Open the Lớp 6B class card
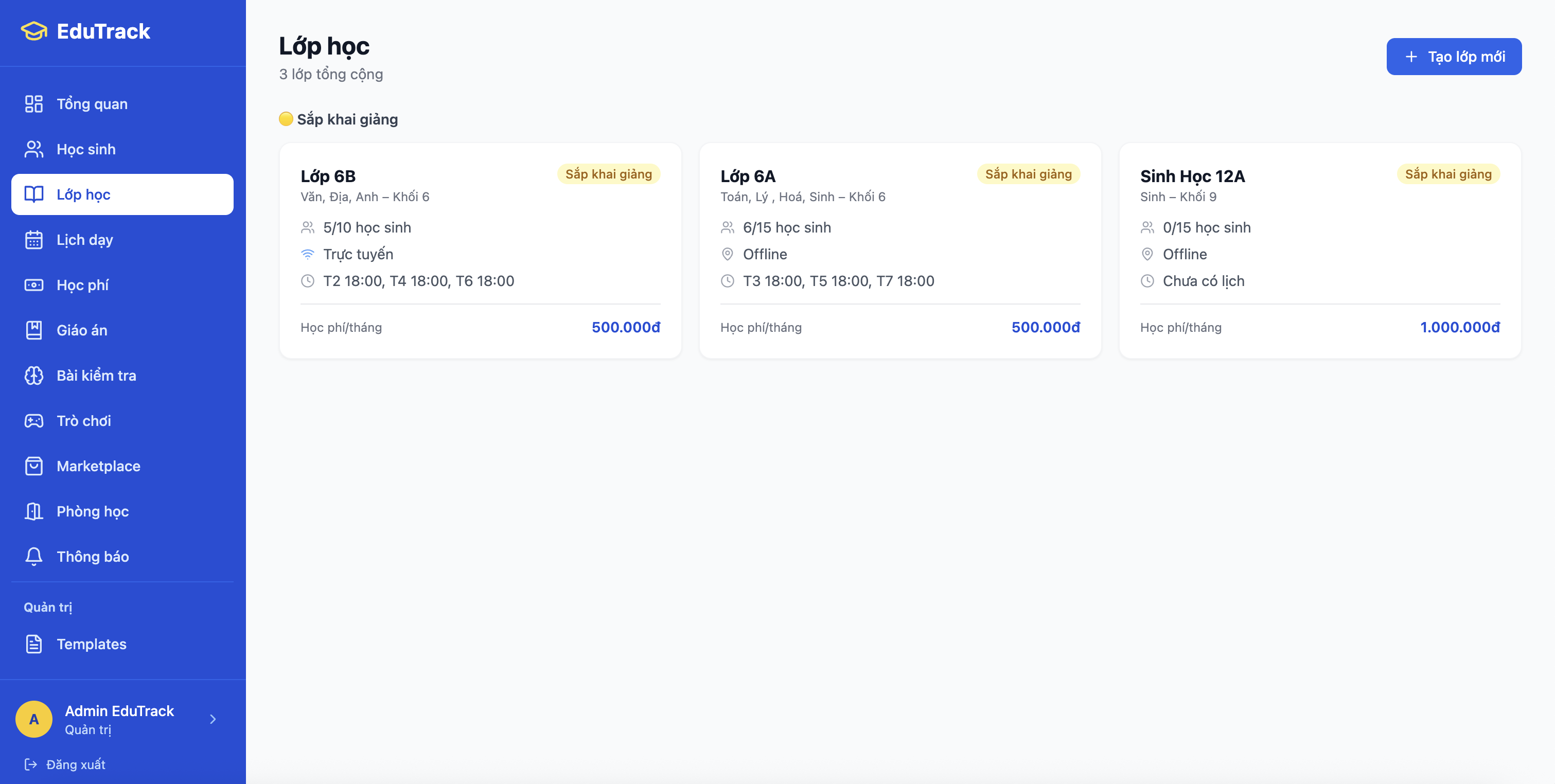The width and height of the screenshot is (1555, 784). point(480,251)
